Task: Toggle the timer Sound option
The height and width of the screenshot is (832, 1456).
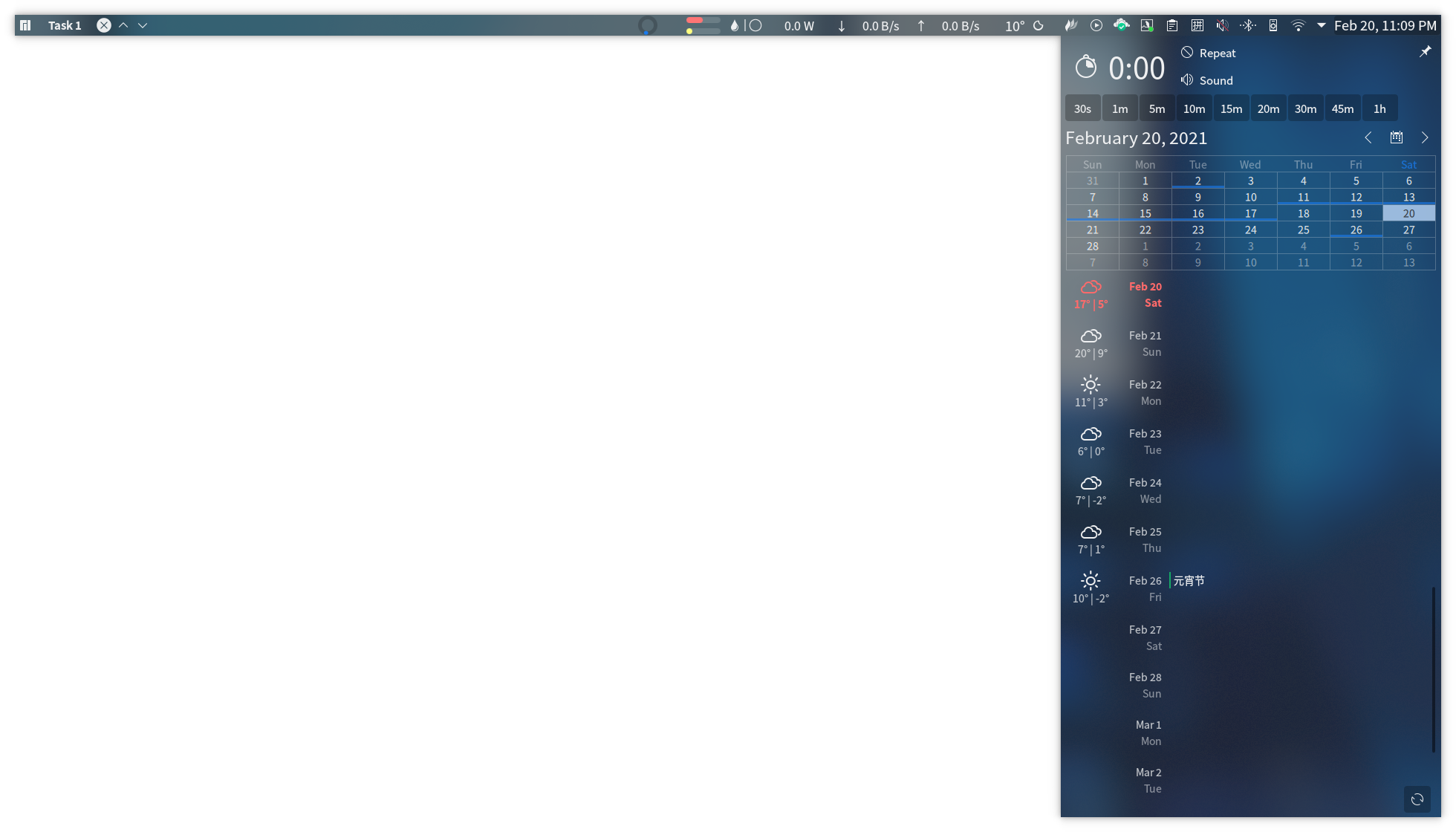Action: 1207,80
